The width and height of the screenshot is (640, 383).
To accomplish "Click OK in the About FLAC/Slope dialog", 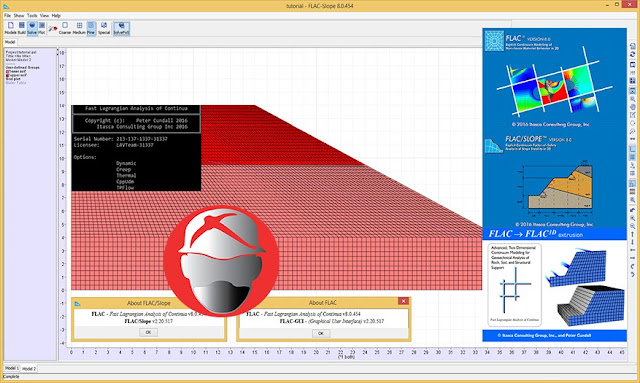I will coord(148,332).
